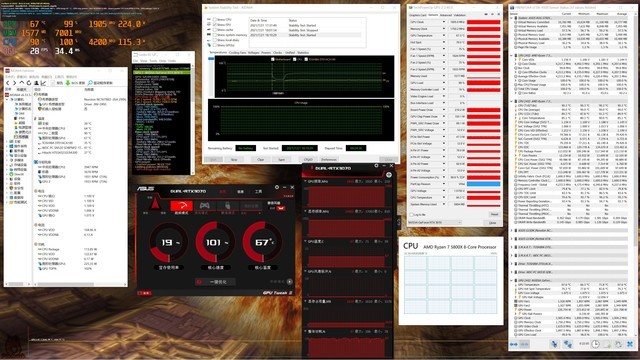Select Silent mode icon in GPU Tweak
This screenshot has width=640, height=360.
(x=228, y=205)
